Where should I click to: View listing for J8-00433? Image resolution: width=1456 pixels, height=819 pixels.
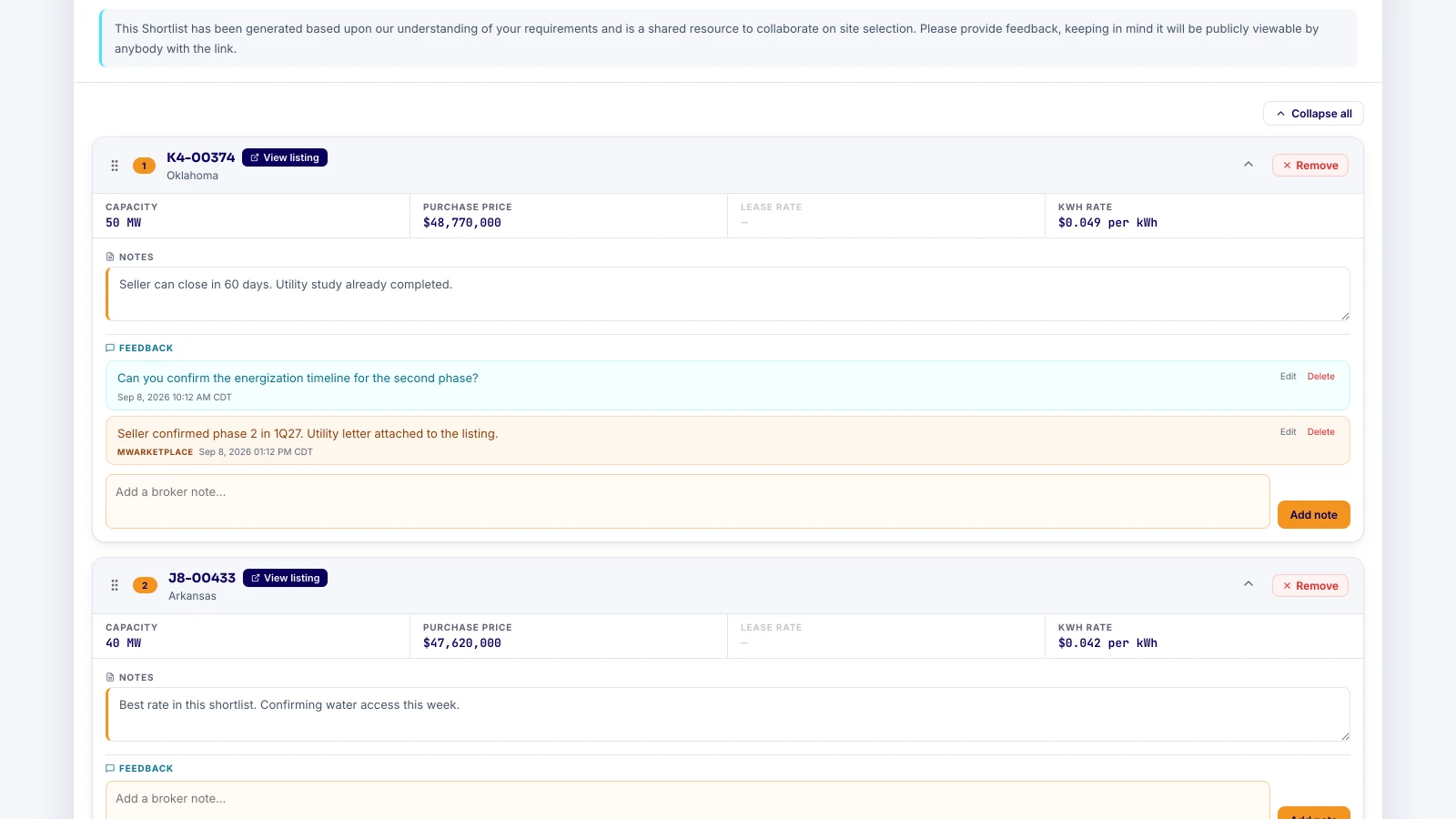point(286,578)
